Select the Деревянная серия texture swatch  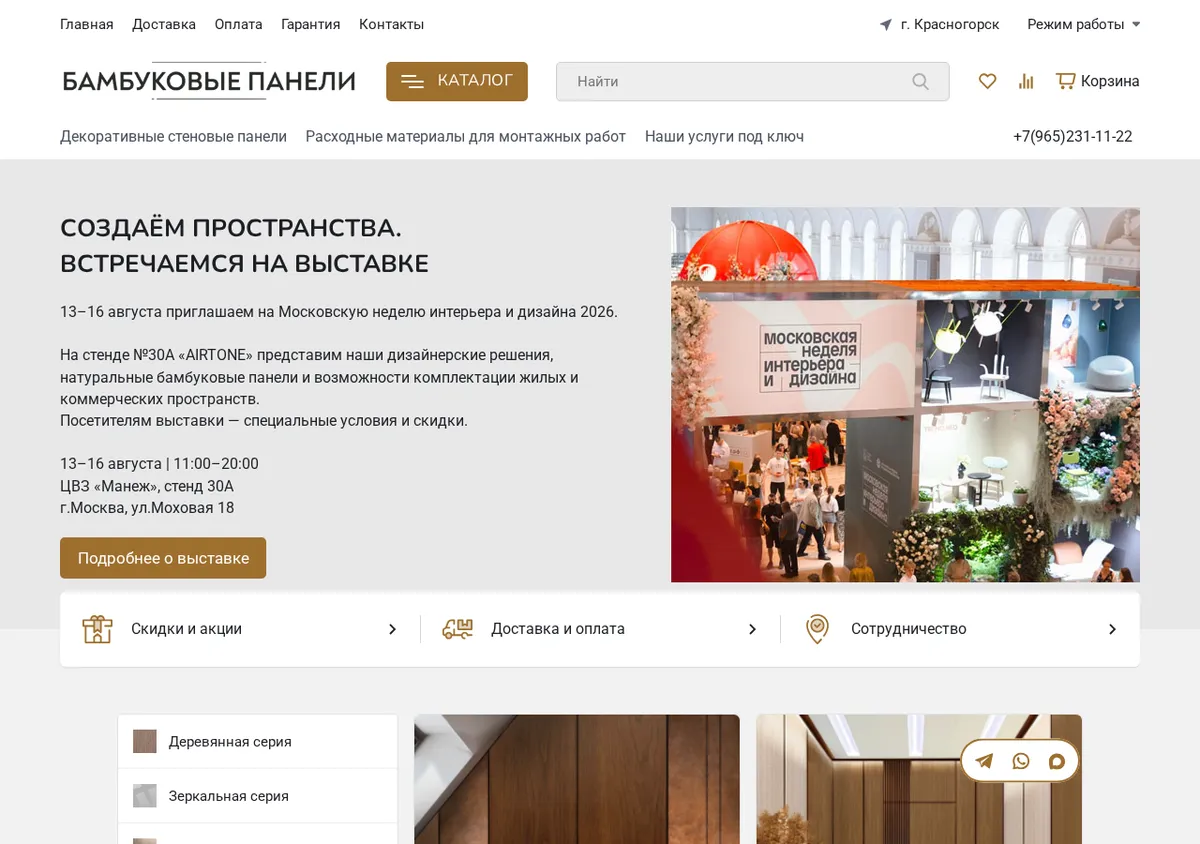pyautogui.click(x=145, y=741)
